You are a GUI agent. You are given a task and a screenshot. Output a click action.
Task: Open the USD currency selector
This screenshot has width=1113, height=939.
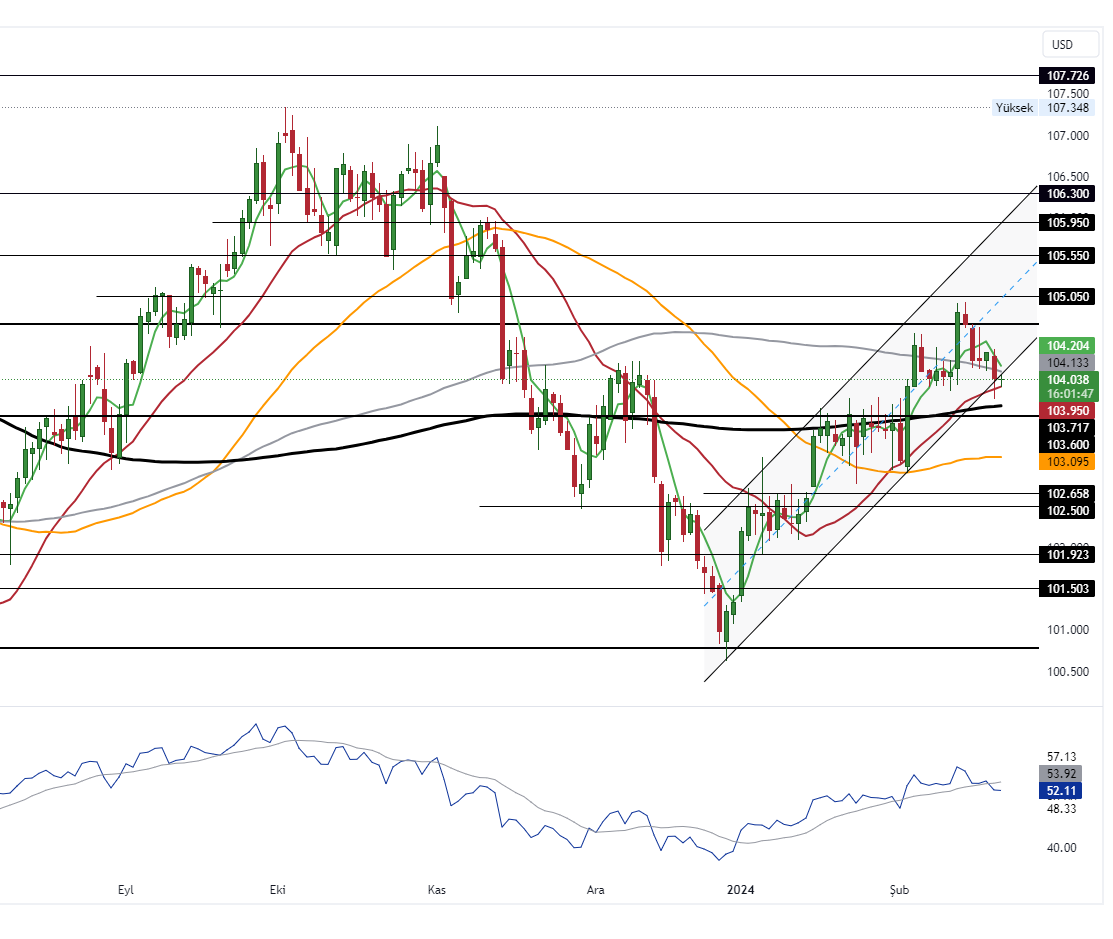1070,45
